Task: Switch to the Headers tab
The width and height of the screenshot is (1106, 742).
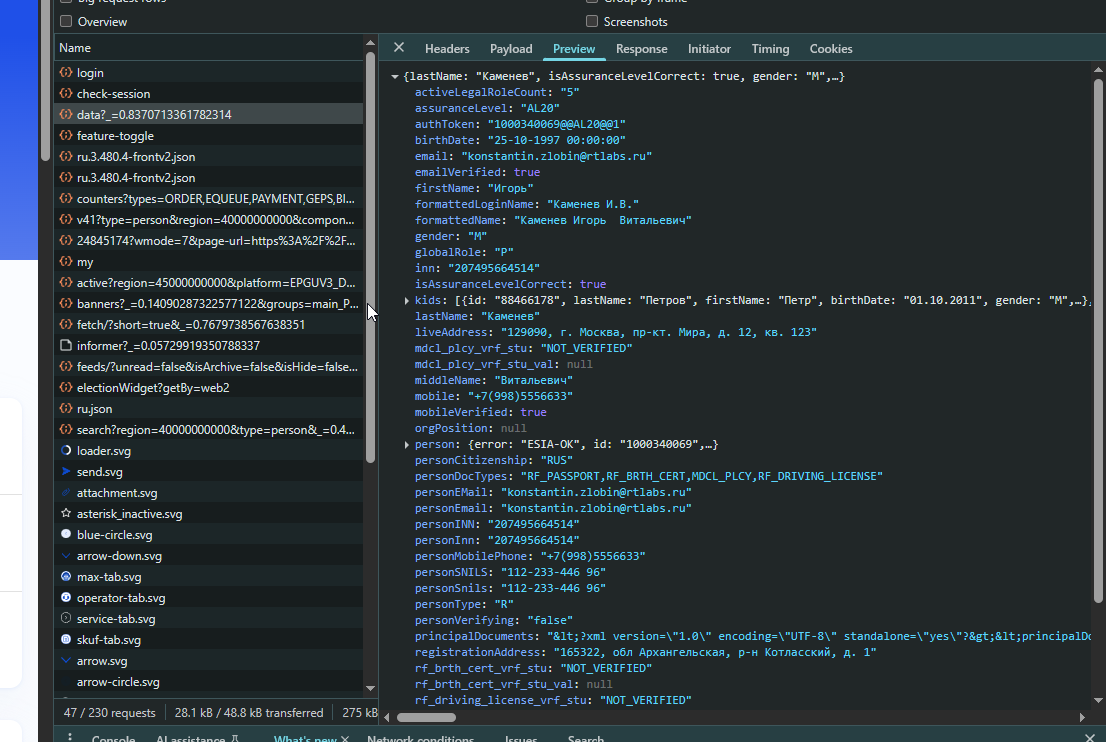Action: tap(447, 49)
